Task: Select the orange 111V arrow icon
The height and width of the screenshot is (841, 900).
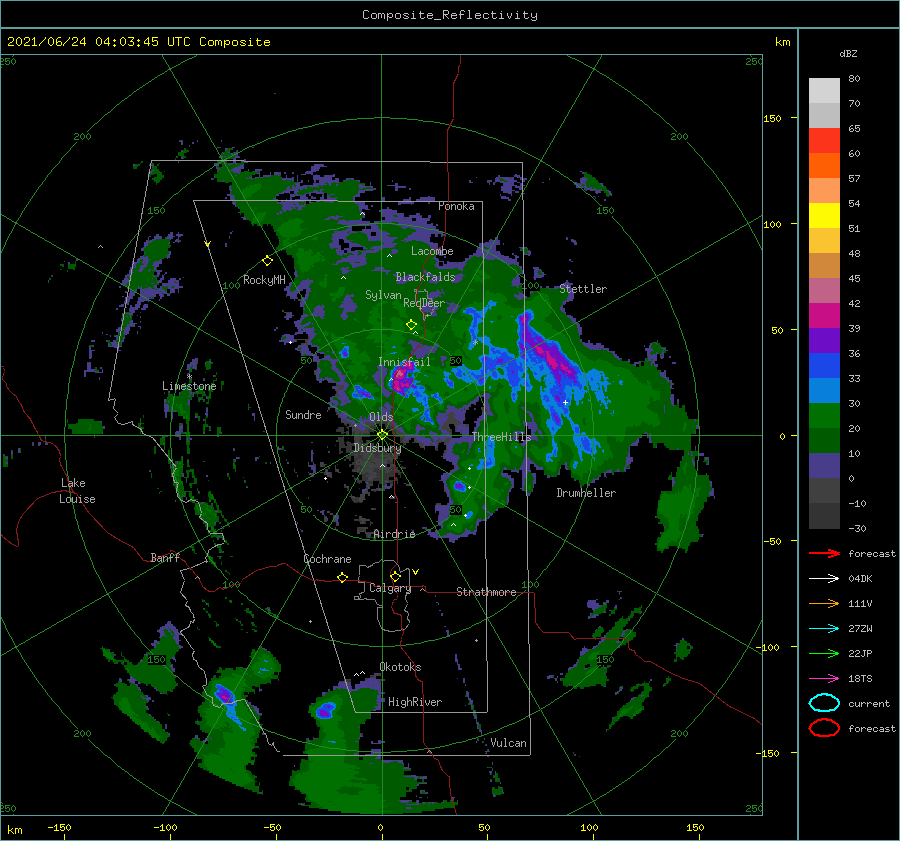Action: click(824, 603)
